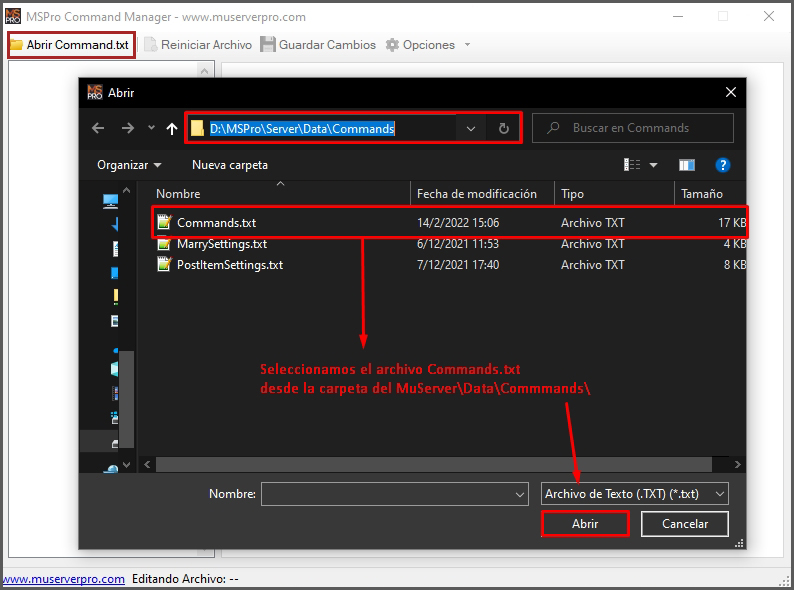Go up one folder level
Viewport: 794px width, 590px height.
coord(172,128)
